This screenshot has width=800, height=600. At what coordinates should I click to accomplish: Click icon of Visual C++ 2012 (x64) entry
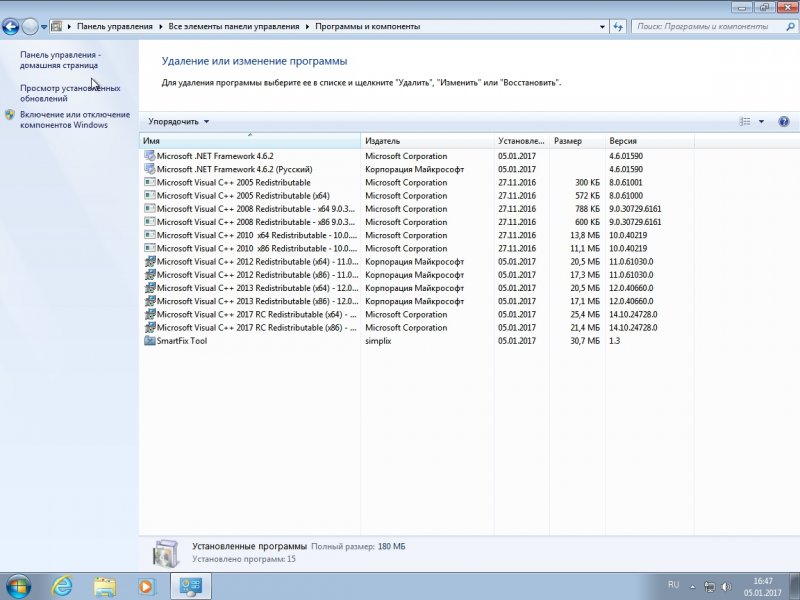149,261
